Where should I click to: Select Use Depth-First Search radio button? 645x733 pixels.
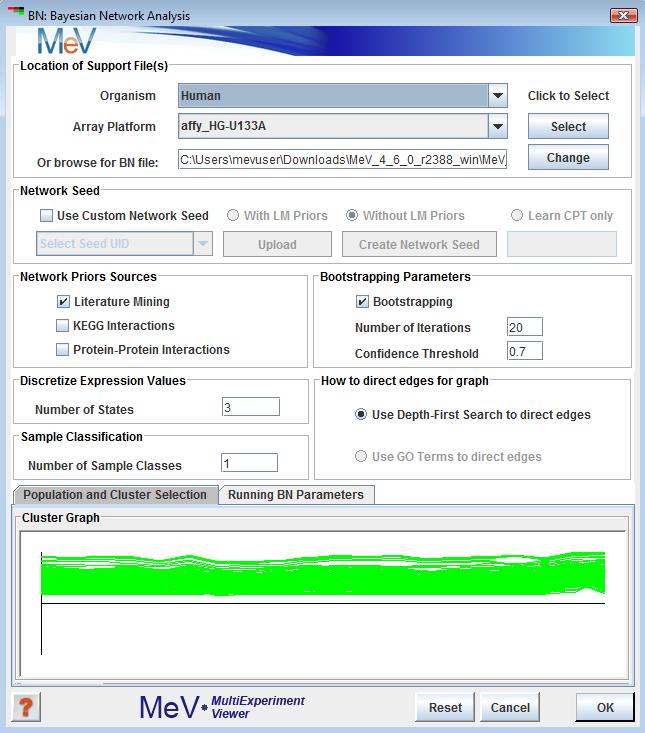coord(361,414)
